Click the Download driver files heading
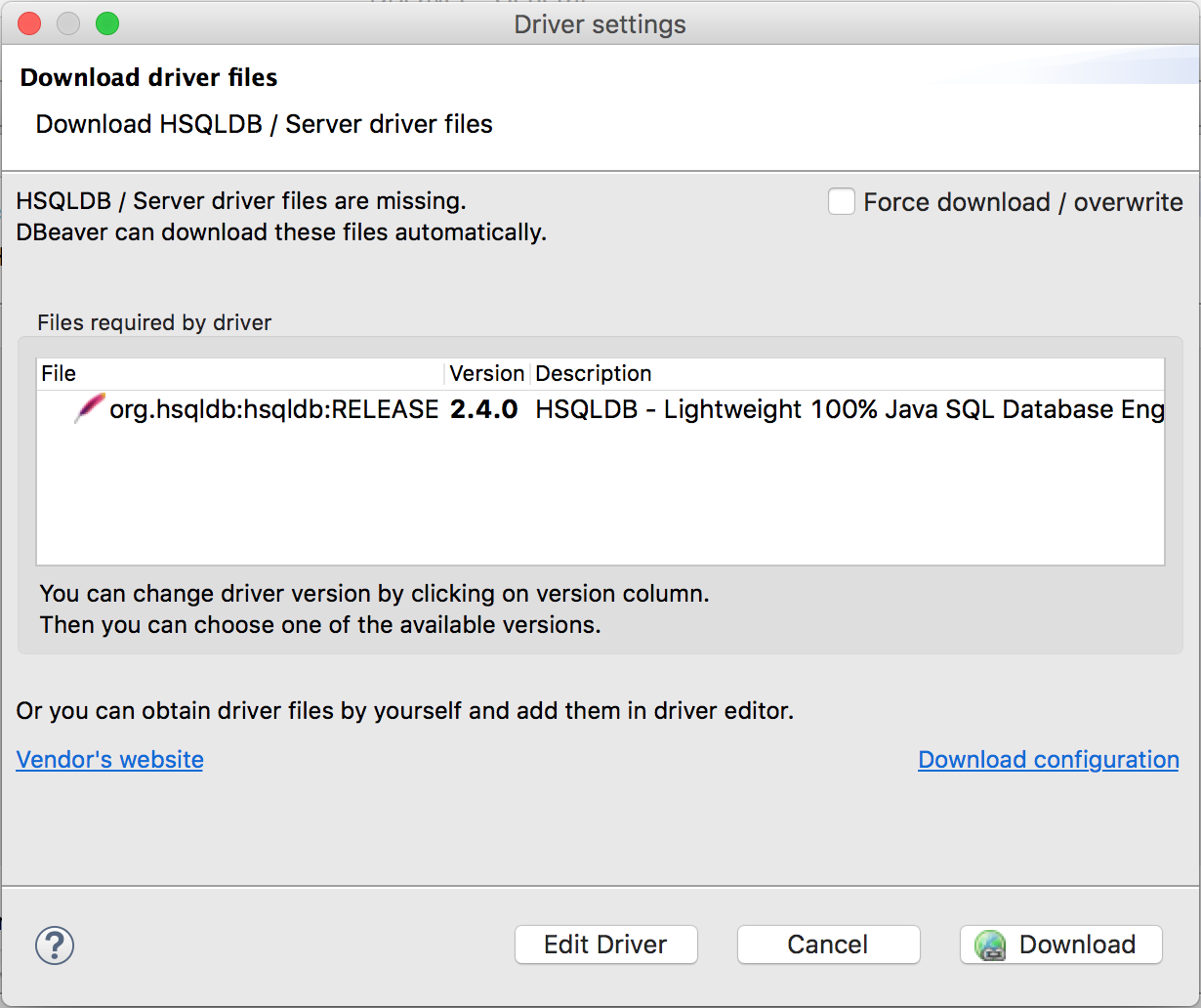This screenshot has width=1201, height=1008. (148, 76)
